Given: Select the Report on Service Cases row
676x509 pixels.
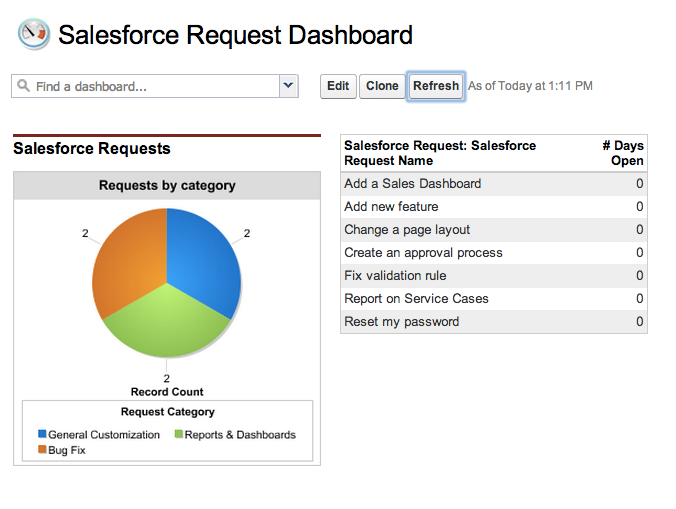Looking at the screenshot, I should (494, 299).
